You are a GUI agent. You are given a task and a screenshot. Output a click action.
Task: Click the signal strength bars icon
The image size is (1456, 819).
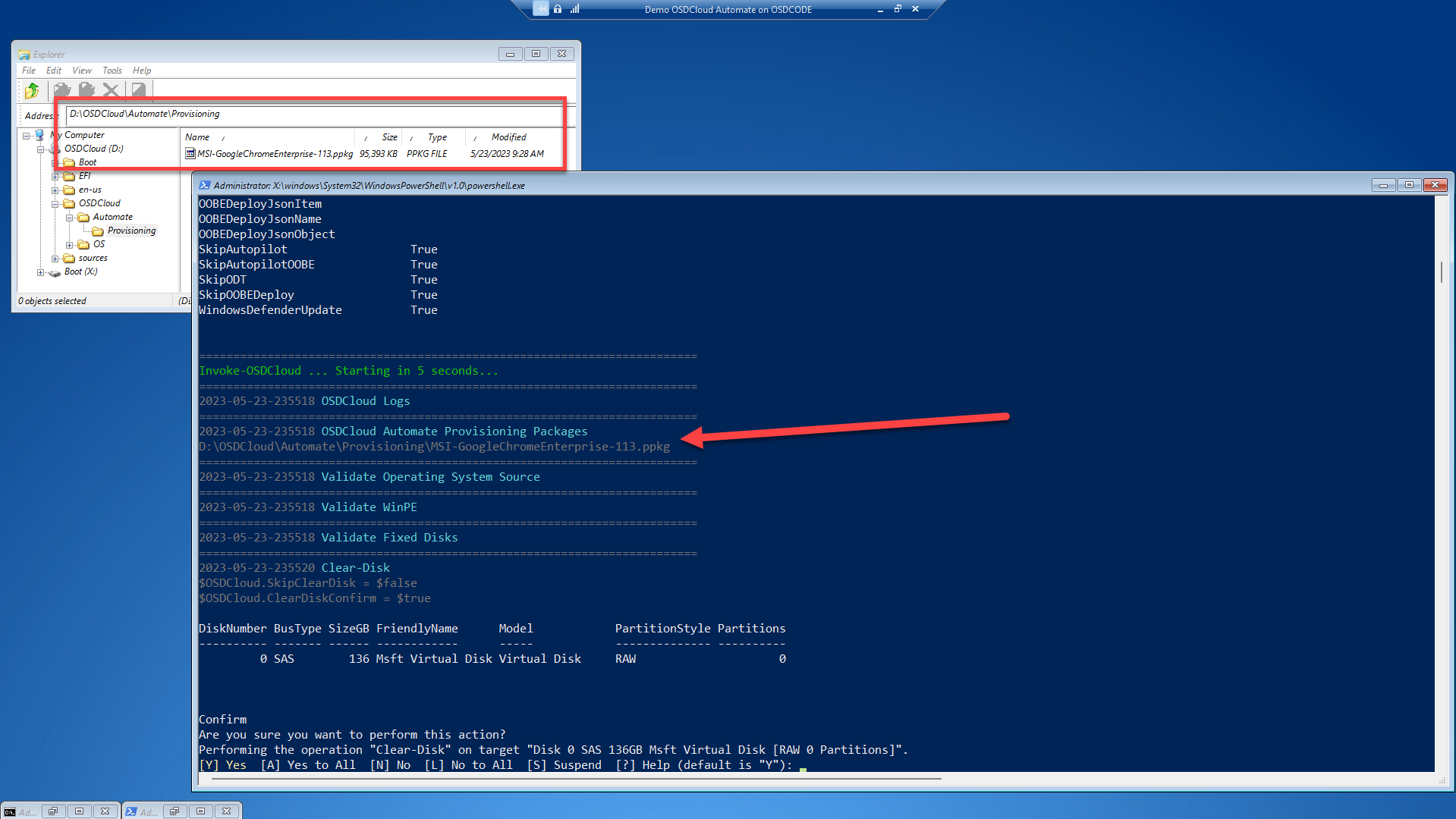tap(575, 9)
